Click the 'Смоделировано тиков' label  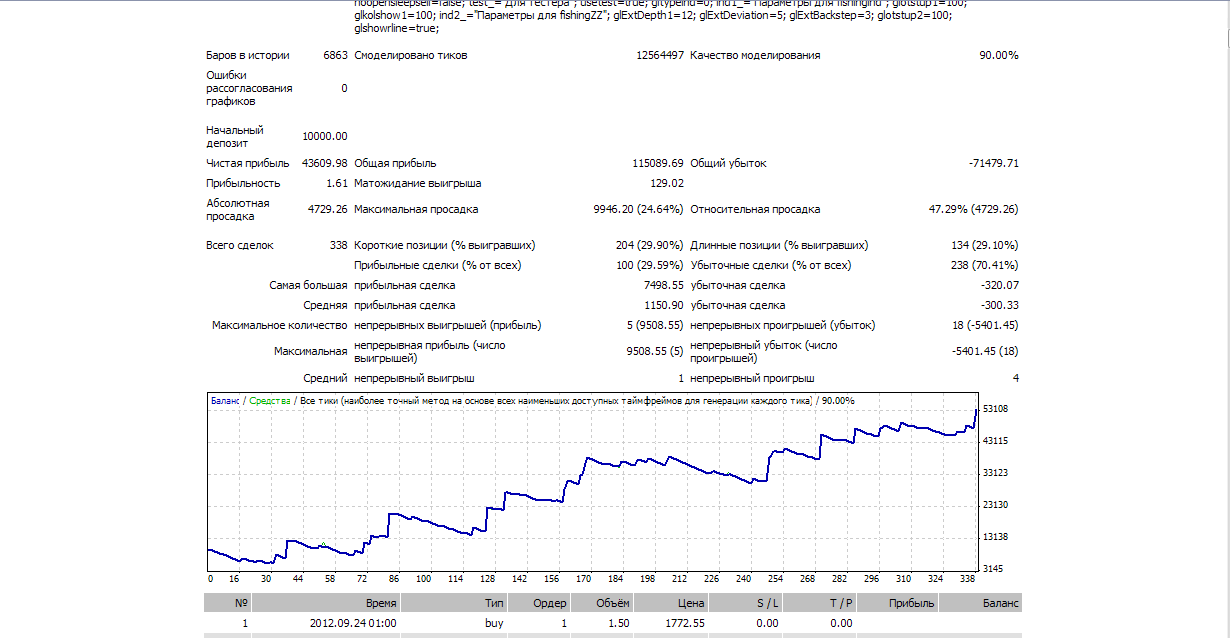(410, 55)
